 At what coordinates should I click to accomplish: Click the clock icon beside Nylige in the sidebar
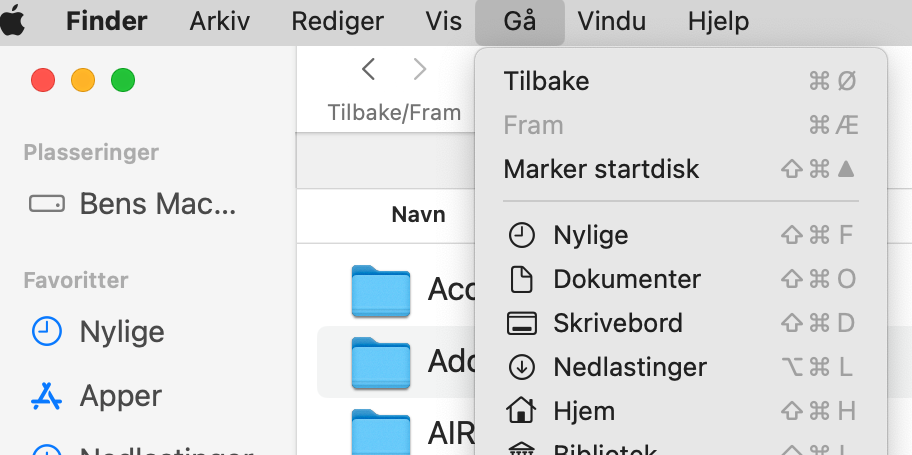[46, 331]
